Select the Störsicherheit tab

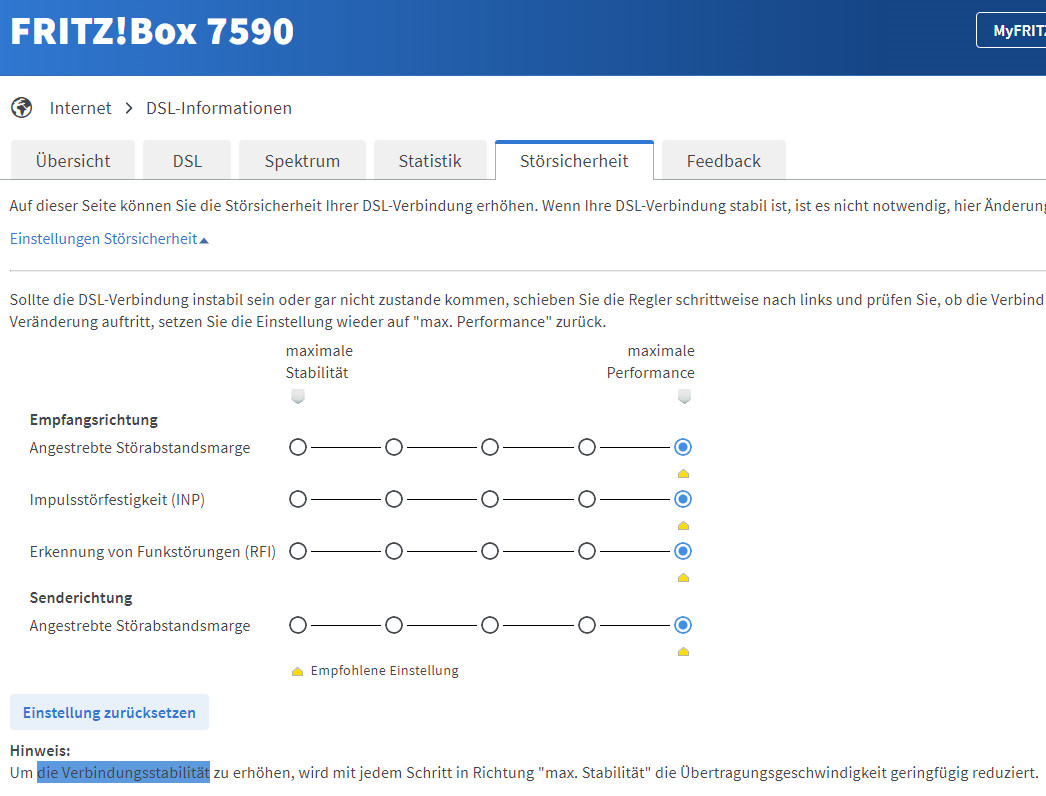(x=574, y=161)
